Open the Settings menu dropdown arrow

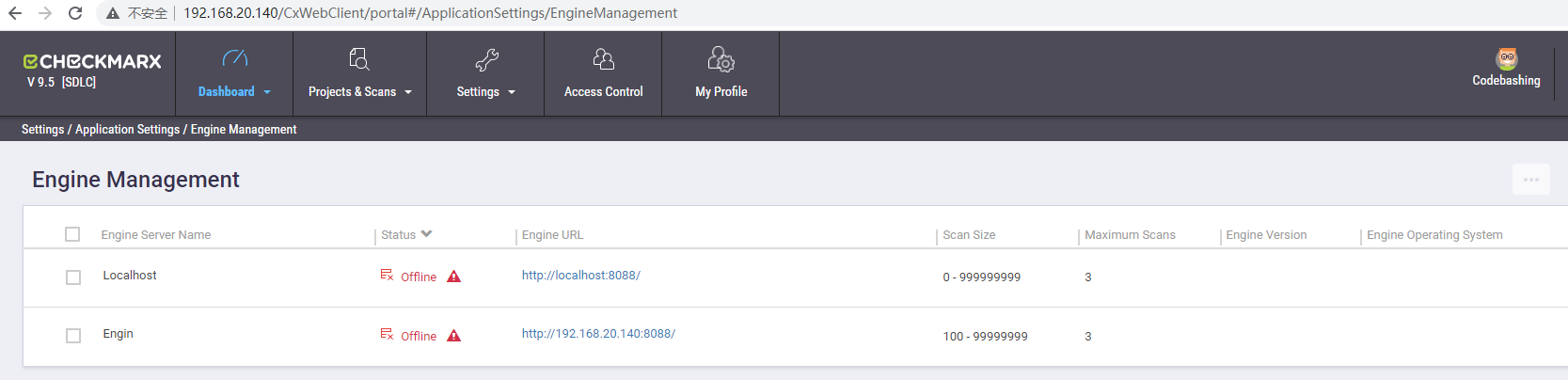pos(512,92)
